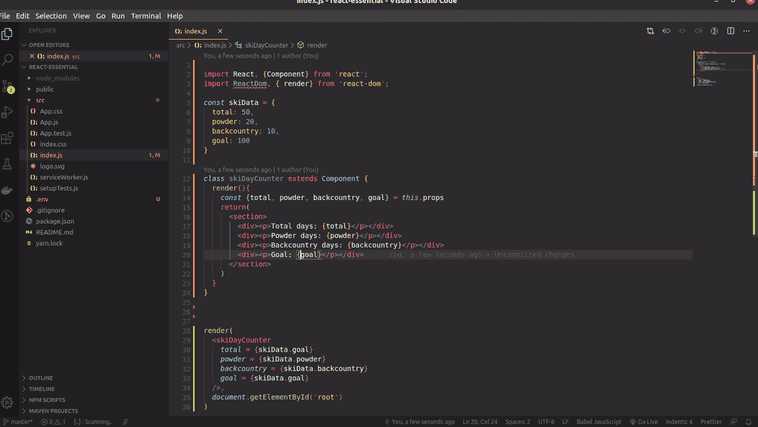758x427 pixels.
Task: Open the Terminal menu
Action: [x=146, y=16]
